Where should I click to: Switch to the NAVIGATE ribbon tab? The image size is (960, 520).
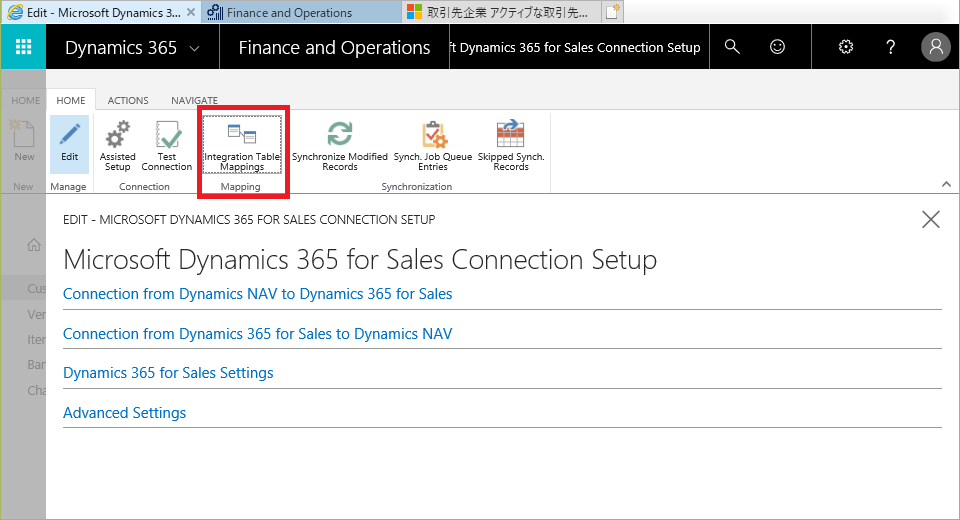[x=194, y=100]
